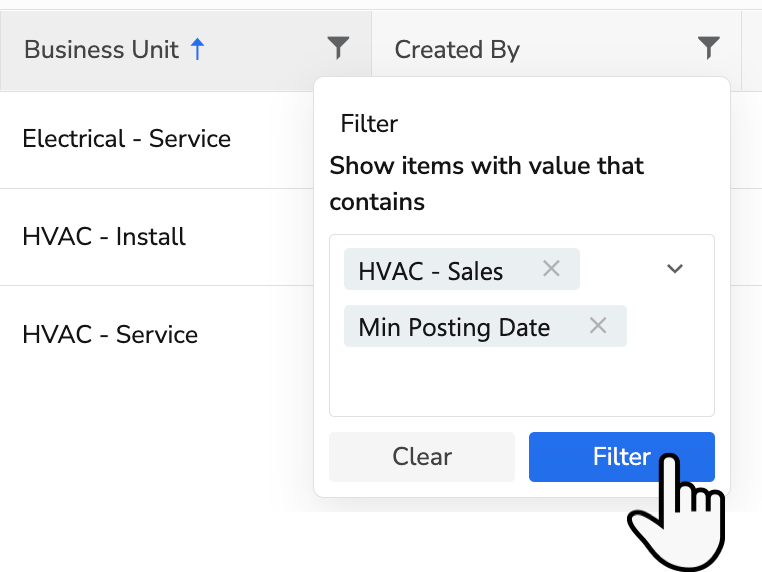Open the Business Unit column filter icon
The width and height of the screenshot is (762, 572).
[339, 47]
